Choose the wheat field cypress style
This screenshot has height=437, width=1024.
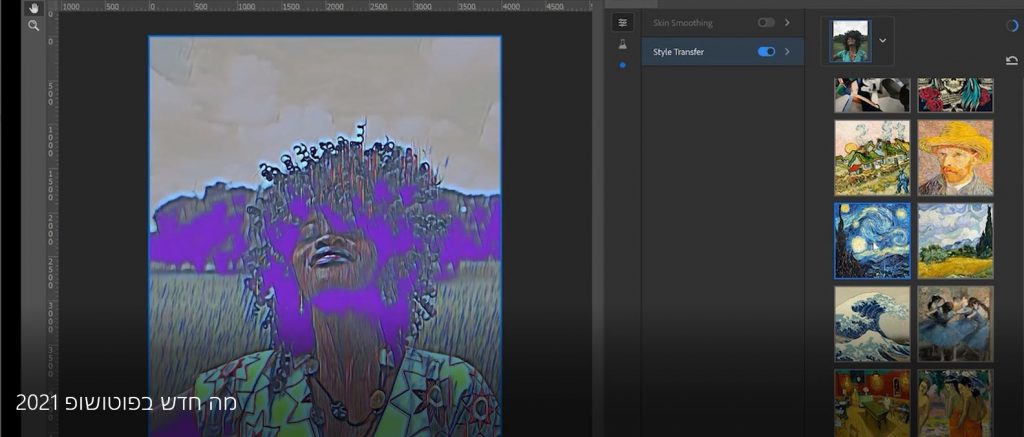955,241
